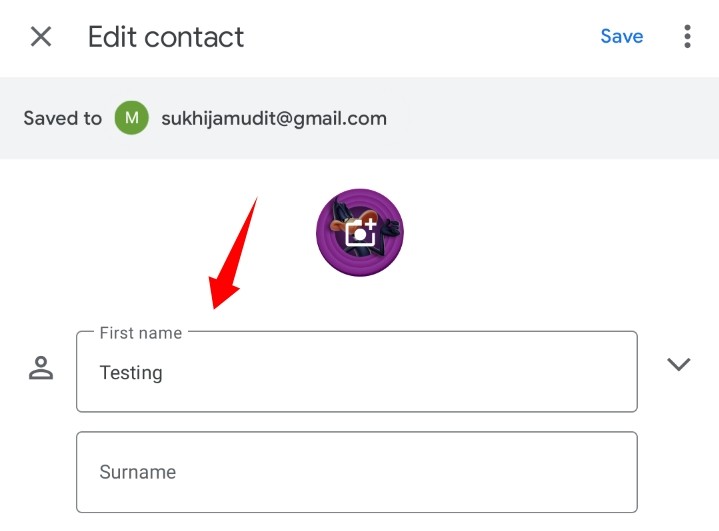Expand more name fields with chevron
Screen dimensions: 719x531
(679, 365)
